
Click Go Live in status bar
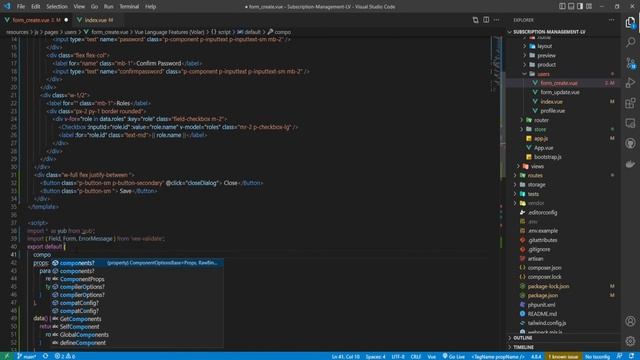[x=453, y=356]
